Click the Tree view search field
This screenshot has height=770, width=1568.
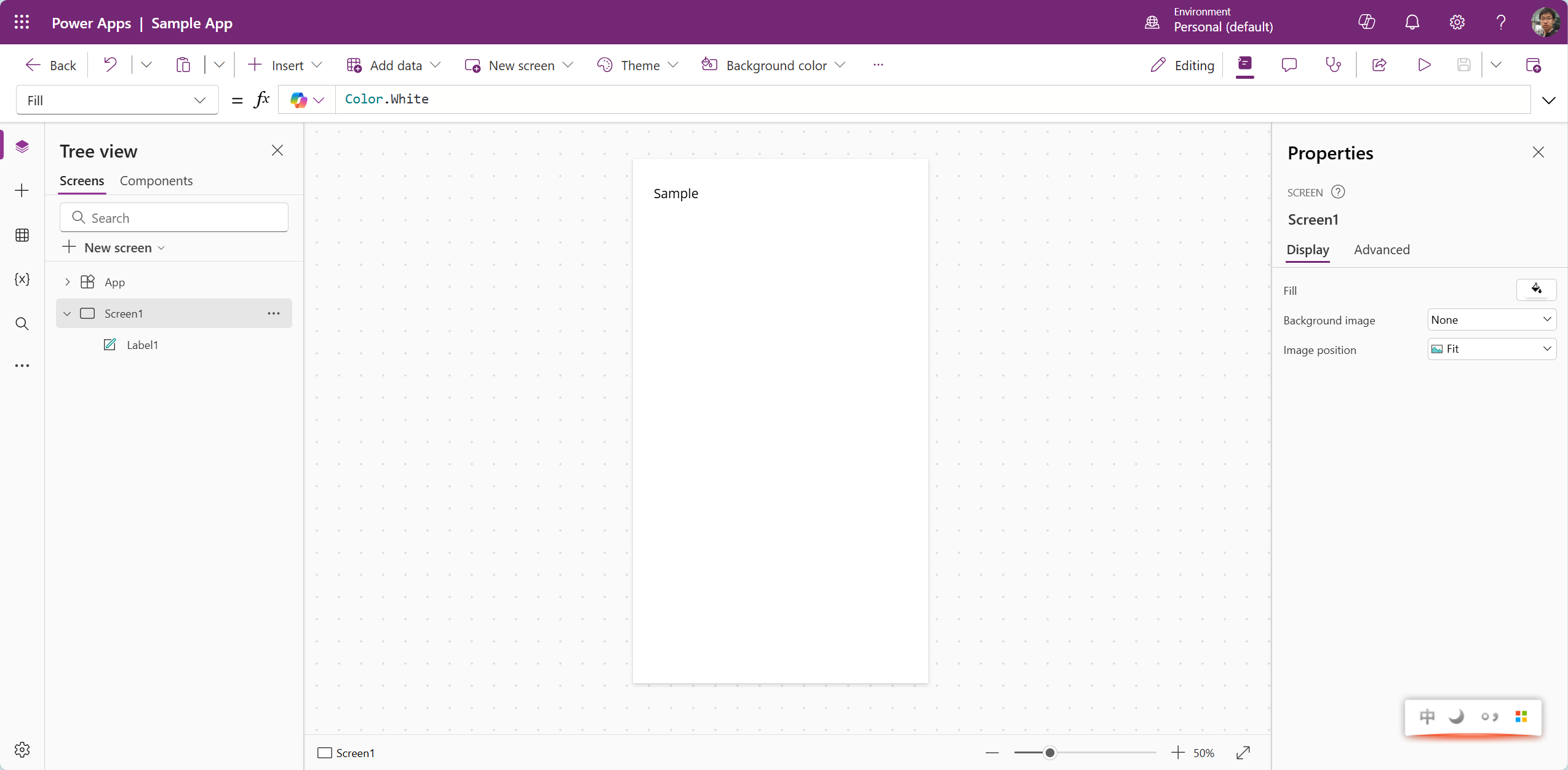click(x=174, y=218)
